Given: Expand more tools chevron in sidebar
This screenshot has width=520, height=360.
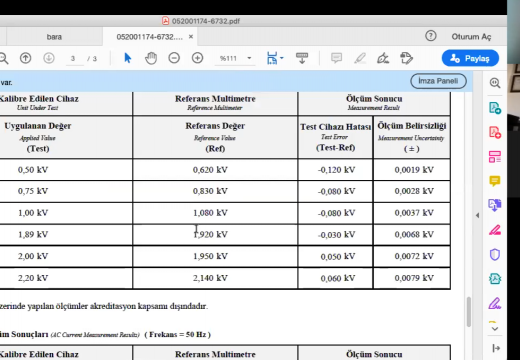Looking at the screenshot, I should [495, 329].
